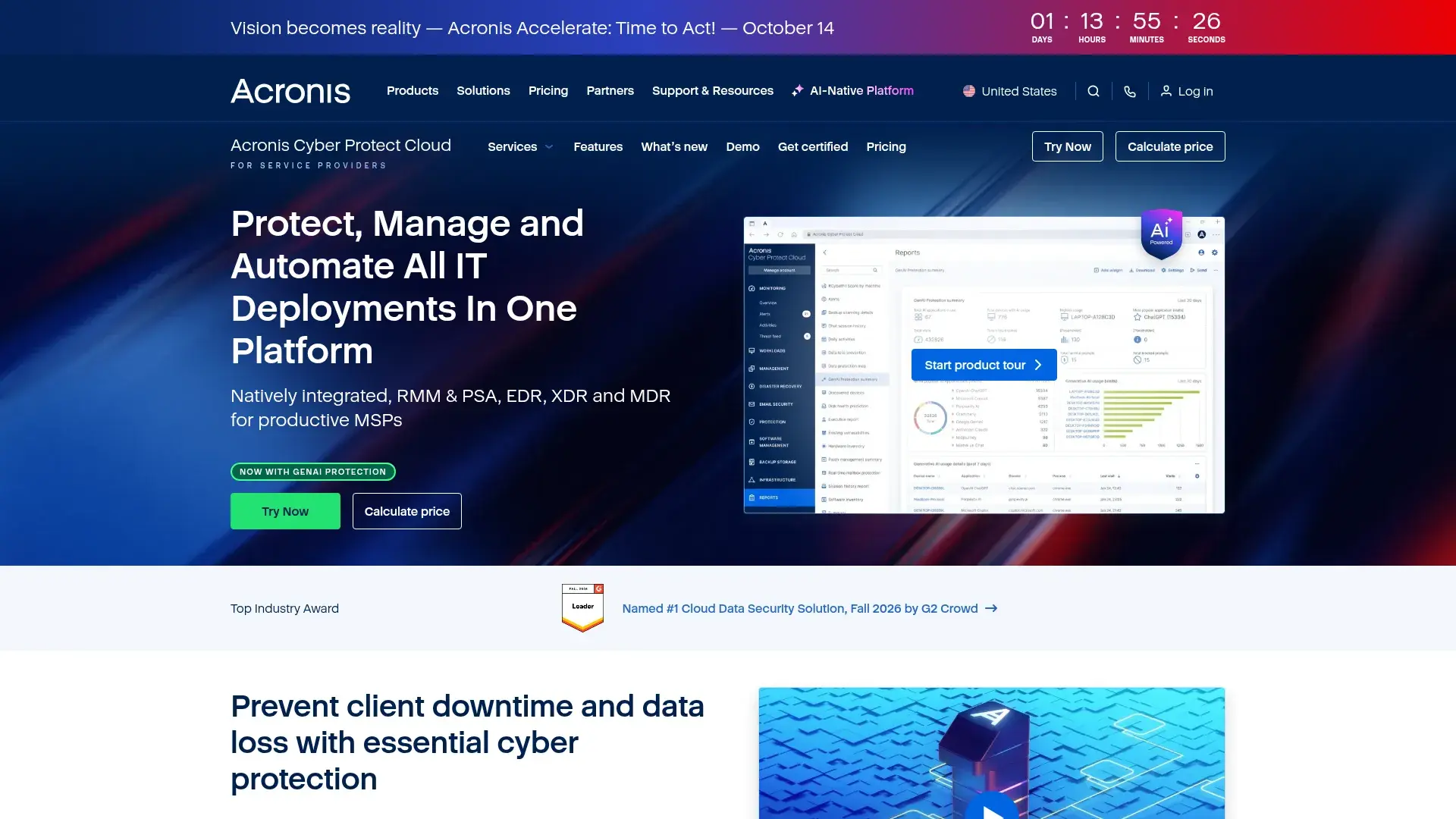Click Calculate price in sub-navigation bar
The width and height of the screenshot is (1456, 819).
click(1170, 146)
